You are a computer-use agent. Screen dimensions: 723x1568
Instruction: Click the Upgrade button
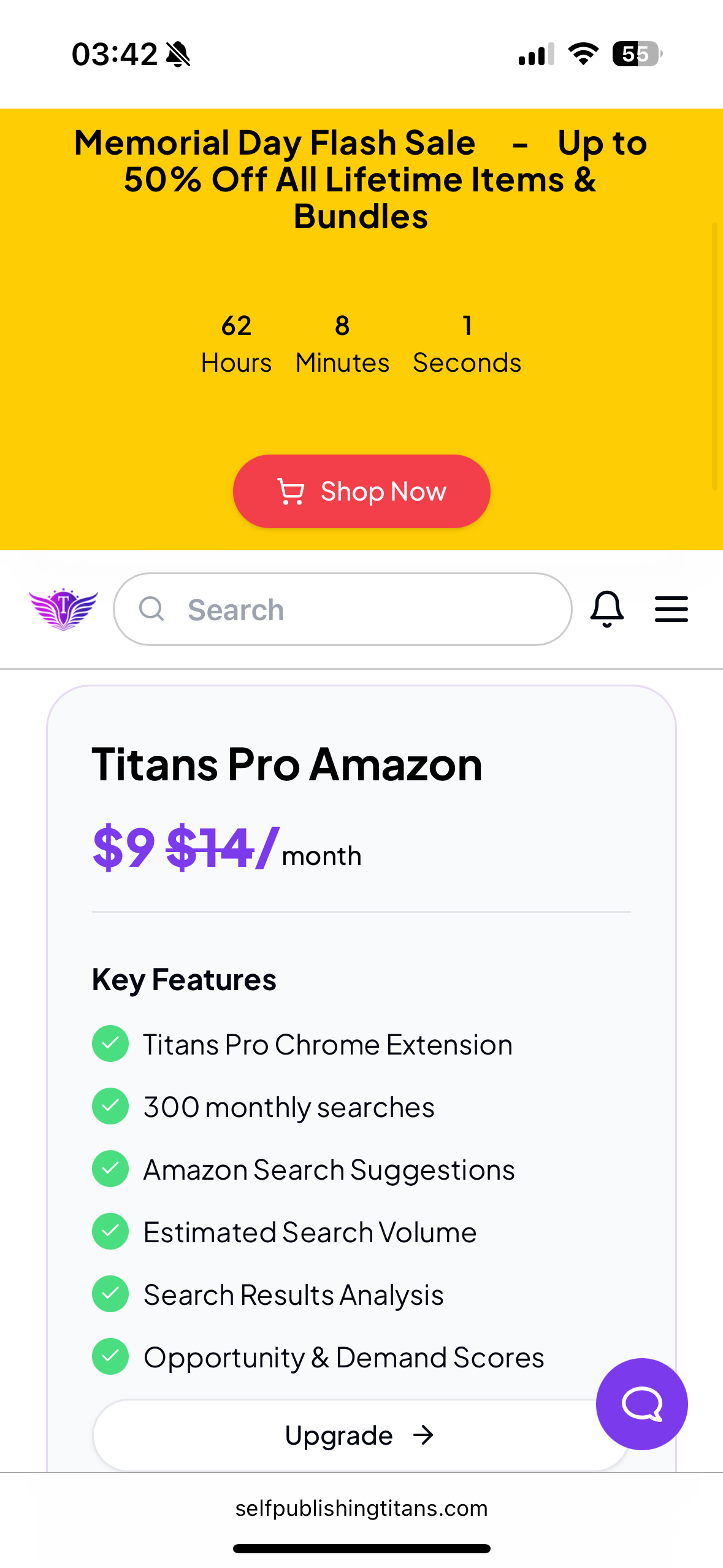click(361, 1435)
